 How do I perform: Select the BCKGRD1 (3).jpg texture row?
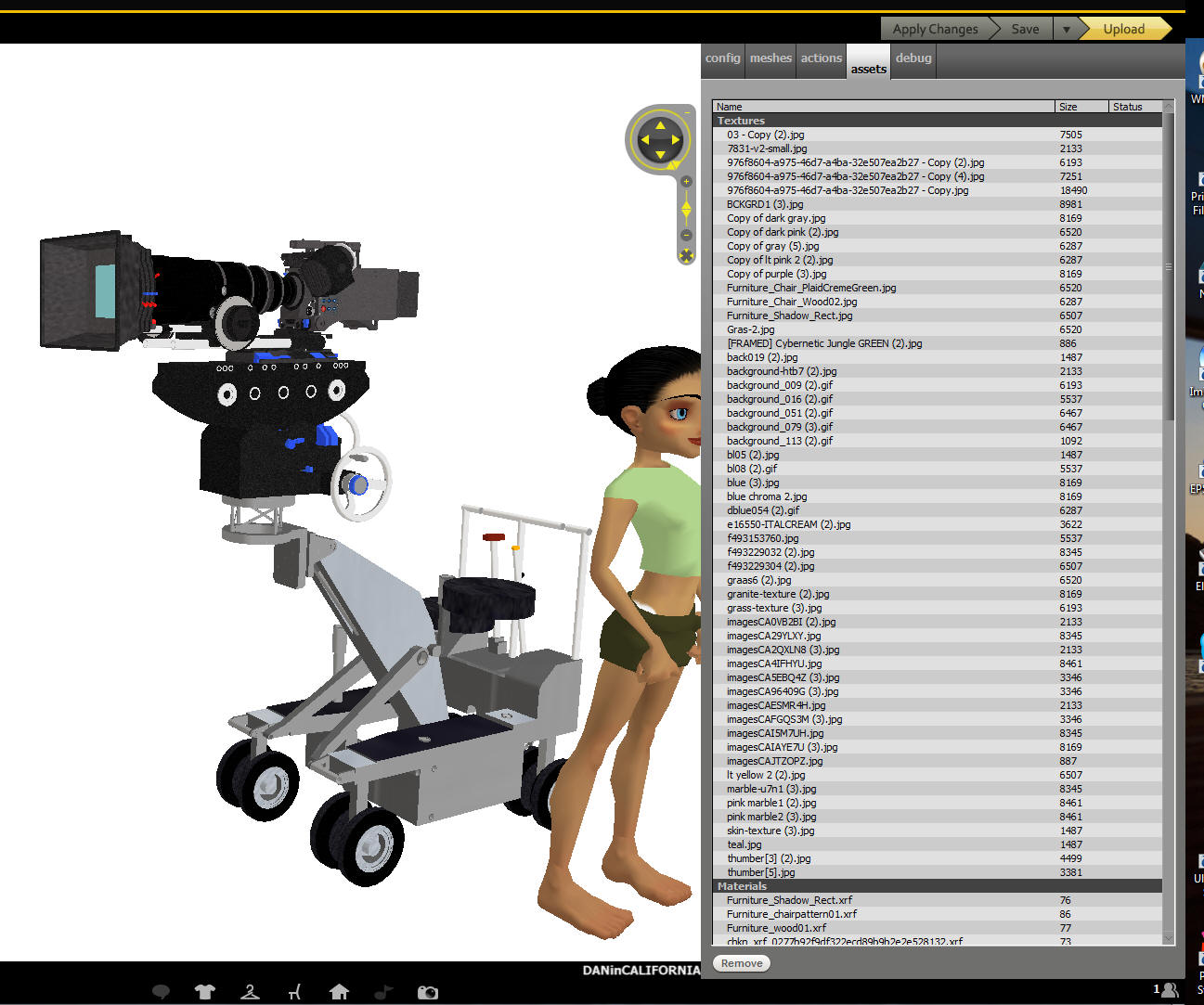[765, 204]
